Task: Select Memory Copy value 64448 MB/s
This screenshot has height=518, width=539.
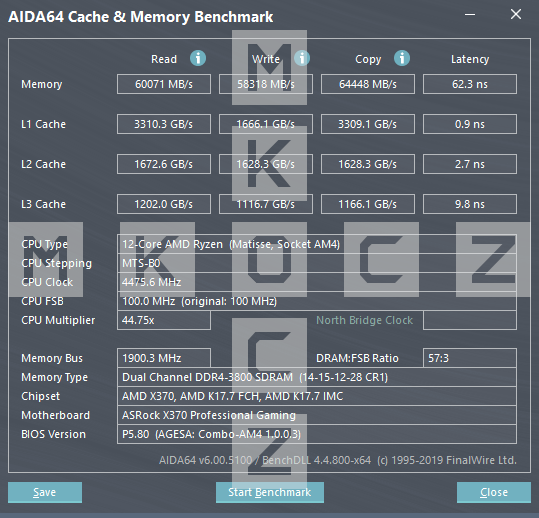Action: [x=368, y=84]
